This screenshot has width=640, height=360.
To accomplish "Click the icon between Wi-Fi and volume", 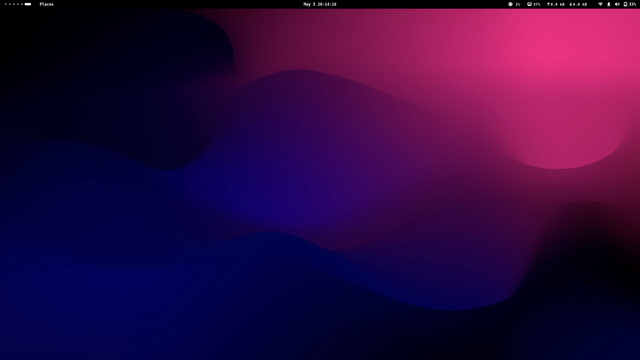I will pyautogui.click(x=609, y=4).
